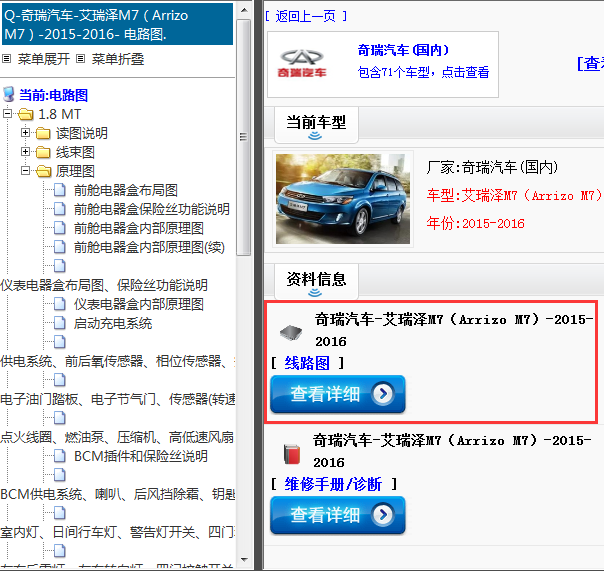Open the 线路图 link
The height and width of the screenshot is (571, 604).
point(307,363)
